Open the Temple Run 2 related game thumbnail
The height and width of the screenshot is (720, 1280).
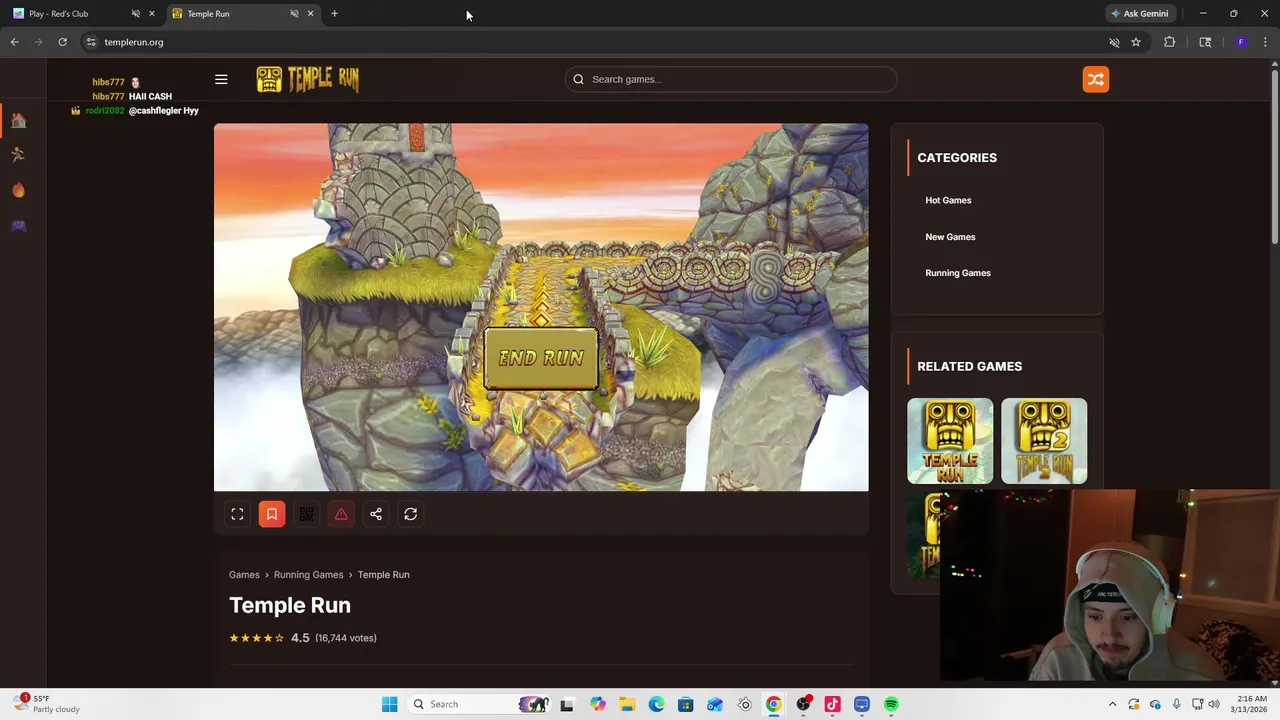[1044, 441]
